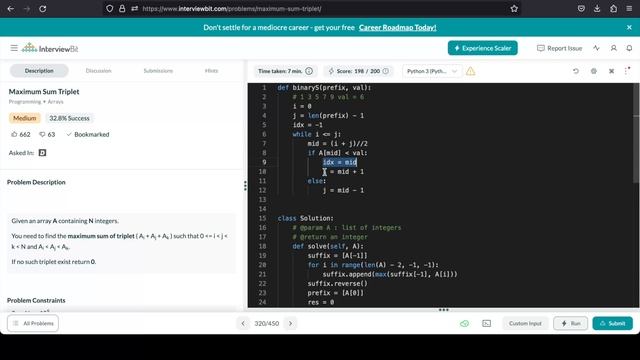Open the user profile icon

613,48
